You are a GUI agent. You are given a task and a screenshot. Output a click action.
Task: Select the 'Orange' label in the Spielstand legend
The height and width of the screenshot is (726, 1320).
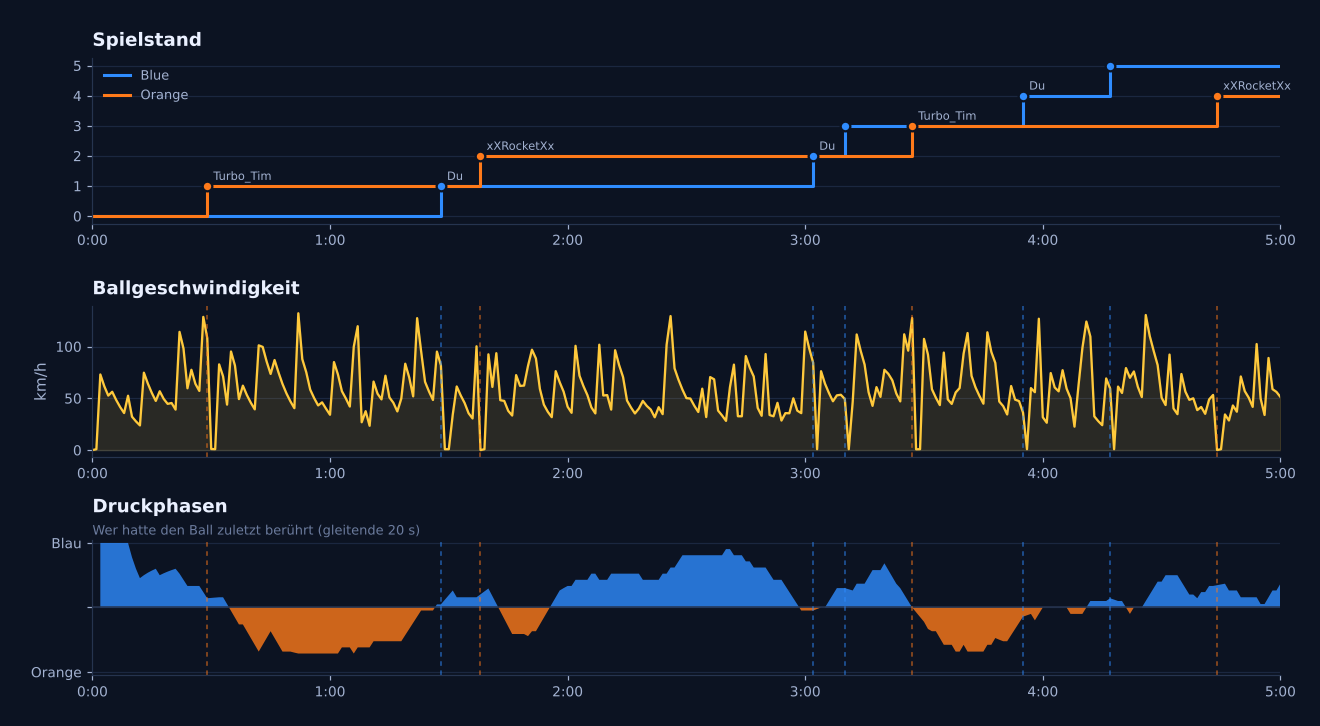click(x=164, y=96)
